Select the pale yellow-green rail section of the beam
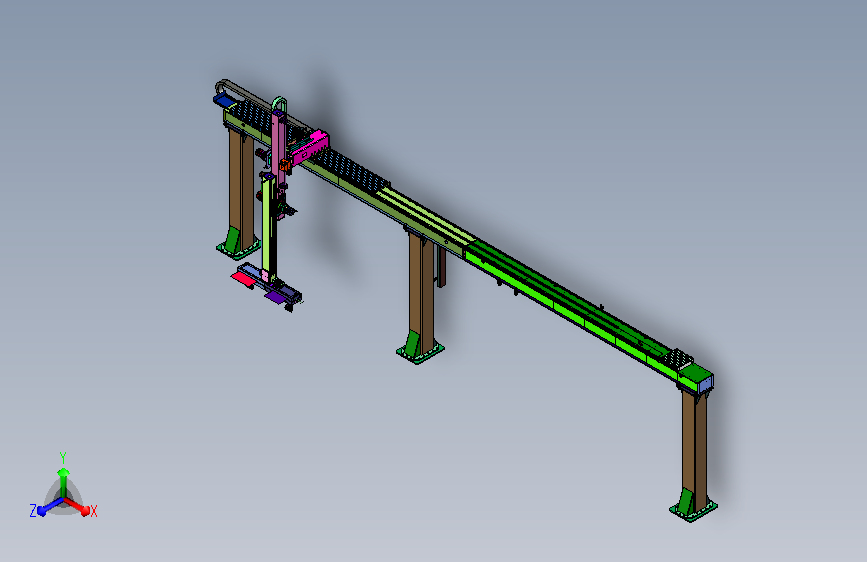Screen dimensions: 867x562 [x=425, y=216]
